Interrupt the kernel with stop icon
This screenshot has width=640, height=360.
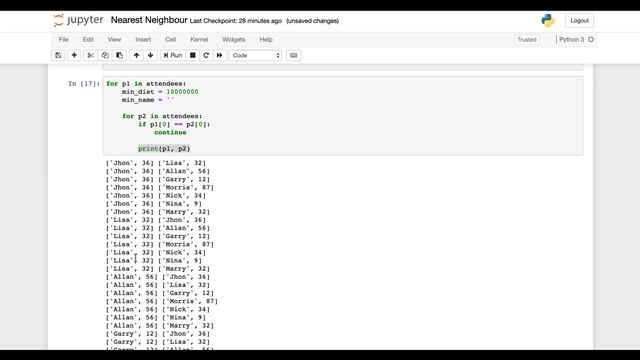click(x=193, y=55)
